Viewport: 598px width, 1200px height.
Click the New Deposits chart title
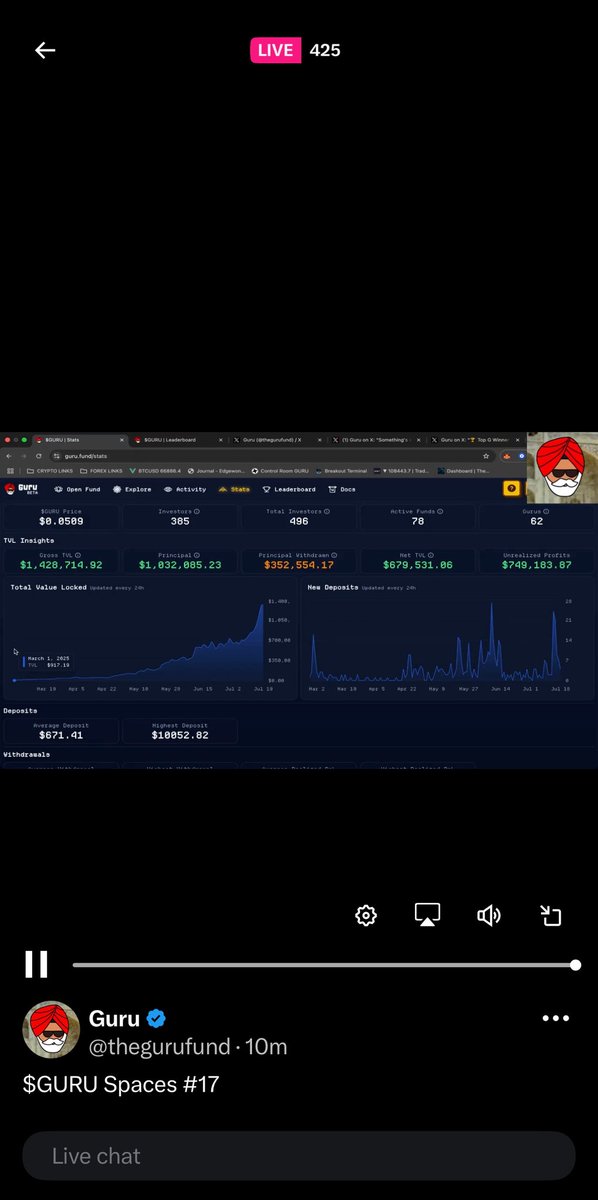[333, 587]
